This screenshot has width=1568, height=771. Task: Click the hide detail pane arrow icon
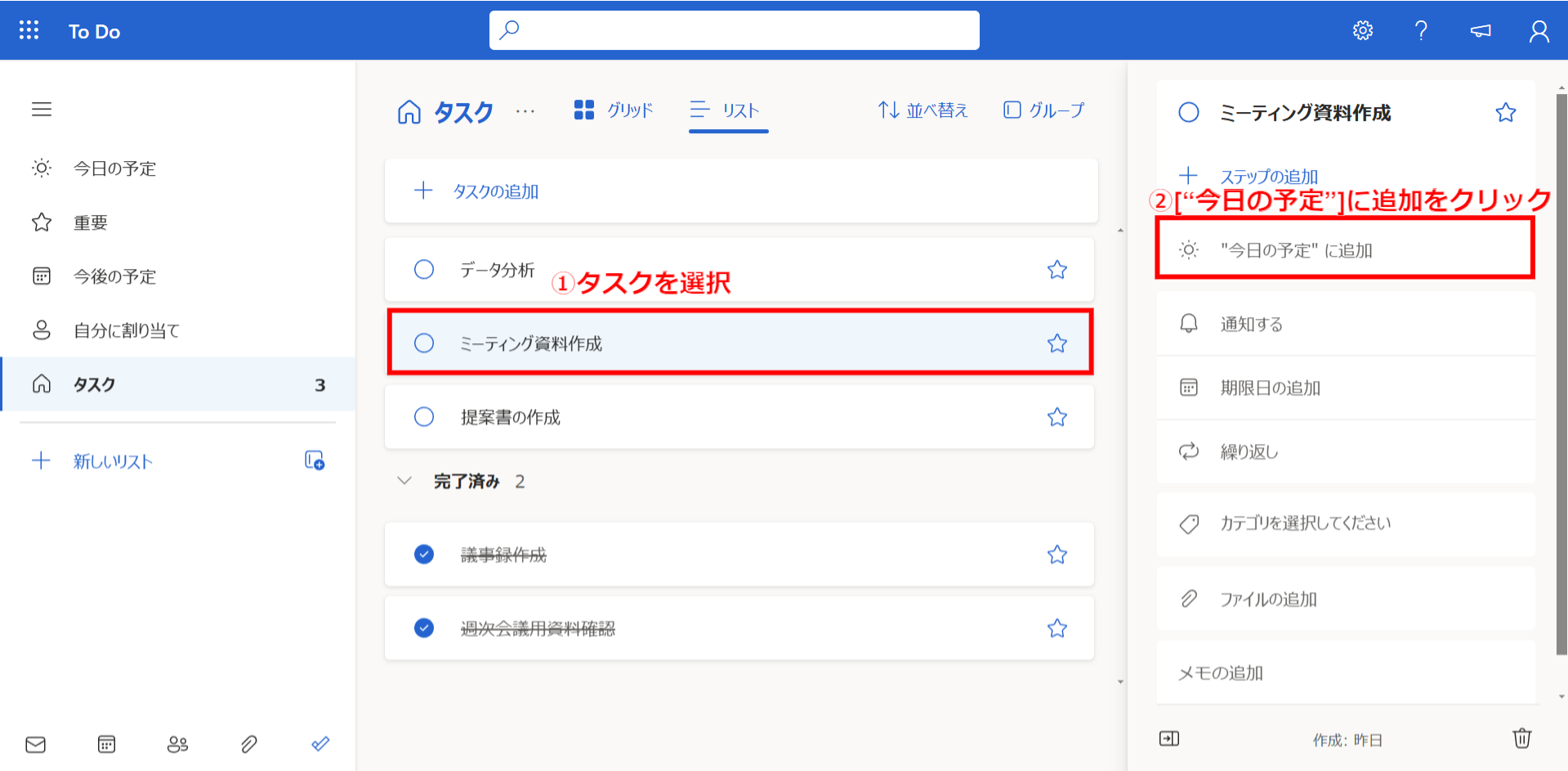1168,738
